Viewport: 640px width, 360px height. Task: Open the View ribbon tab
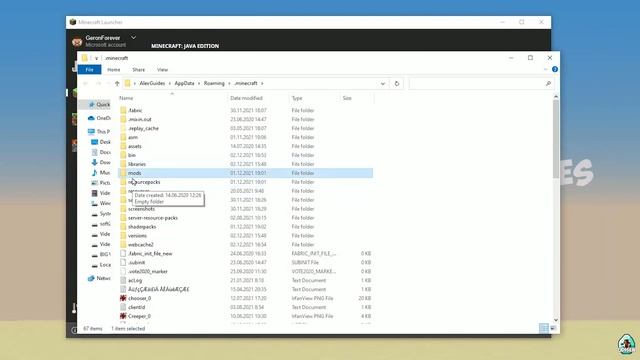tap(162, 70)
